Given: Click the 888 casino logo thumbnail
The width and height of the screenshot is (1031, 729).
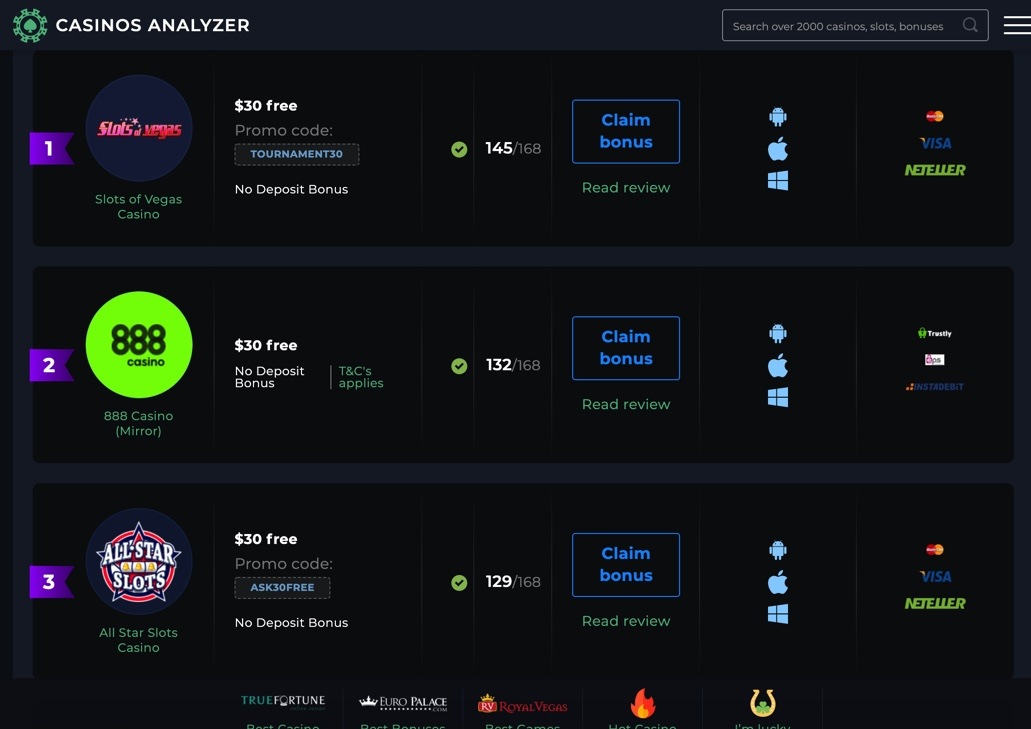Looking at the screenshot, I should (x=139, y=344).
